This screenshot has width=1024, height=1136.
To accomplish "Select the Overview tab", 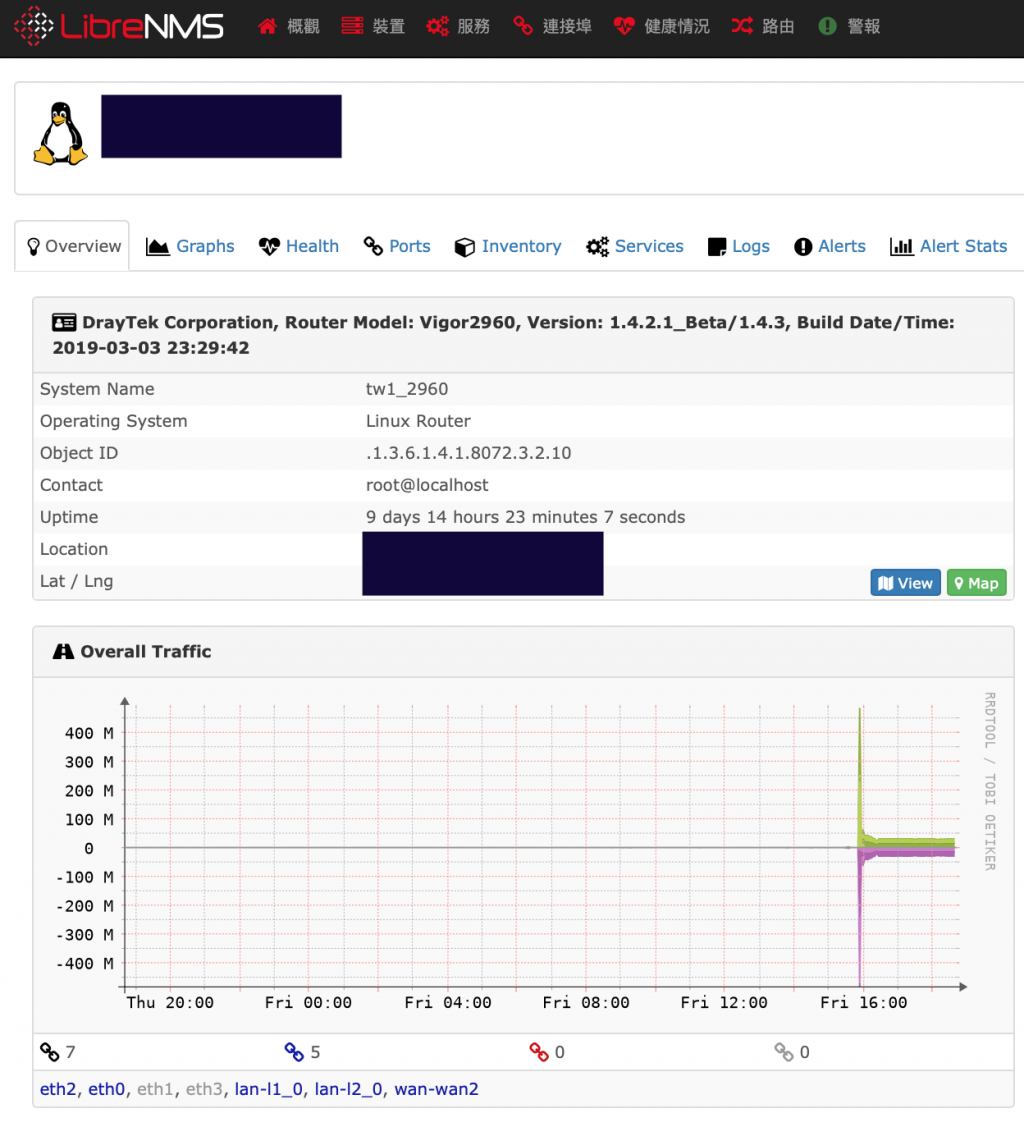I will pyautogui.click(x=72, y=246).
